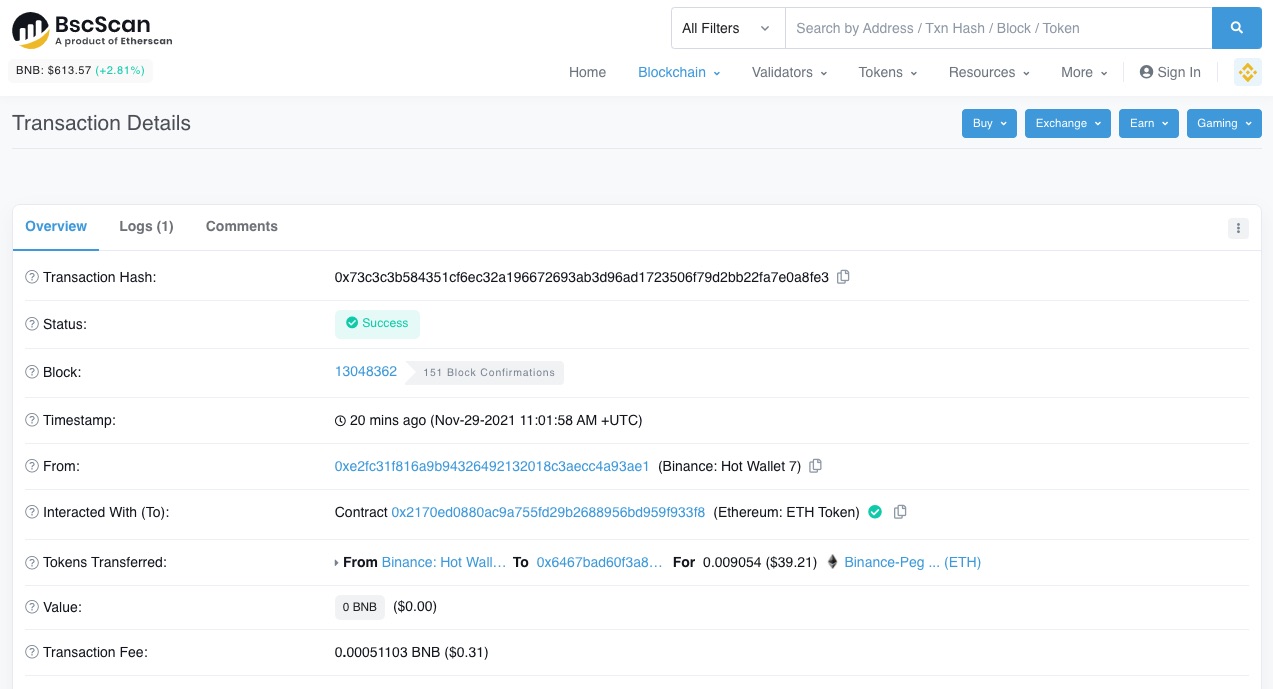Click help icon beside Tokens Transferred
Image resolution: width=1273 pixels, height=689 pixels.
point(32,562)
